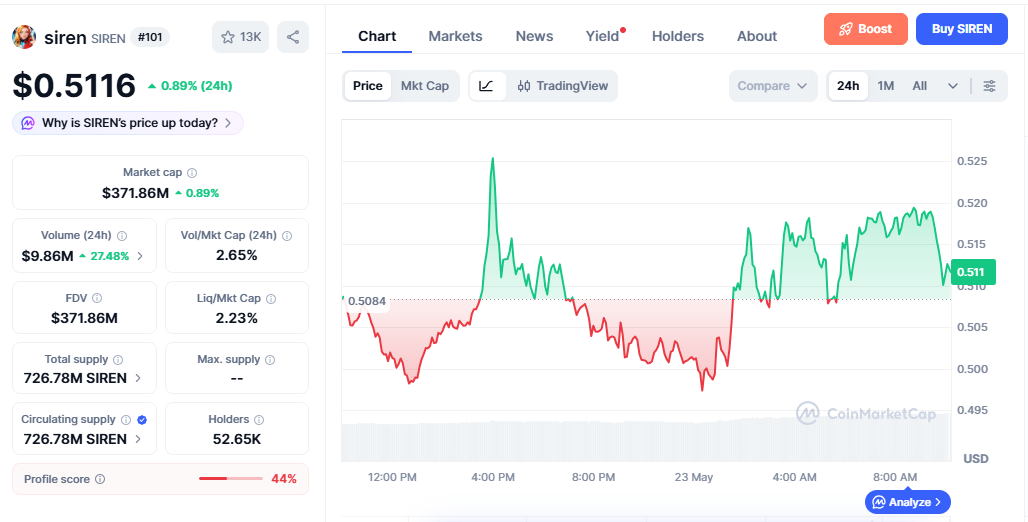Show info icon next to Profile score
Screen dimensions: 1028x522
tap(100, 479)
